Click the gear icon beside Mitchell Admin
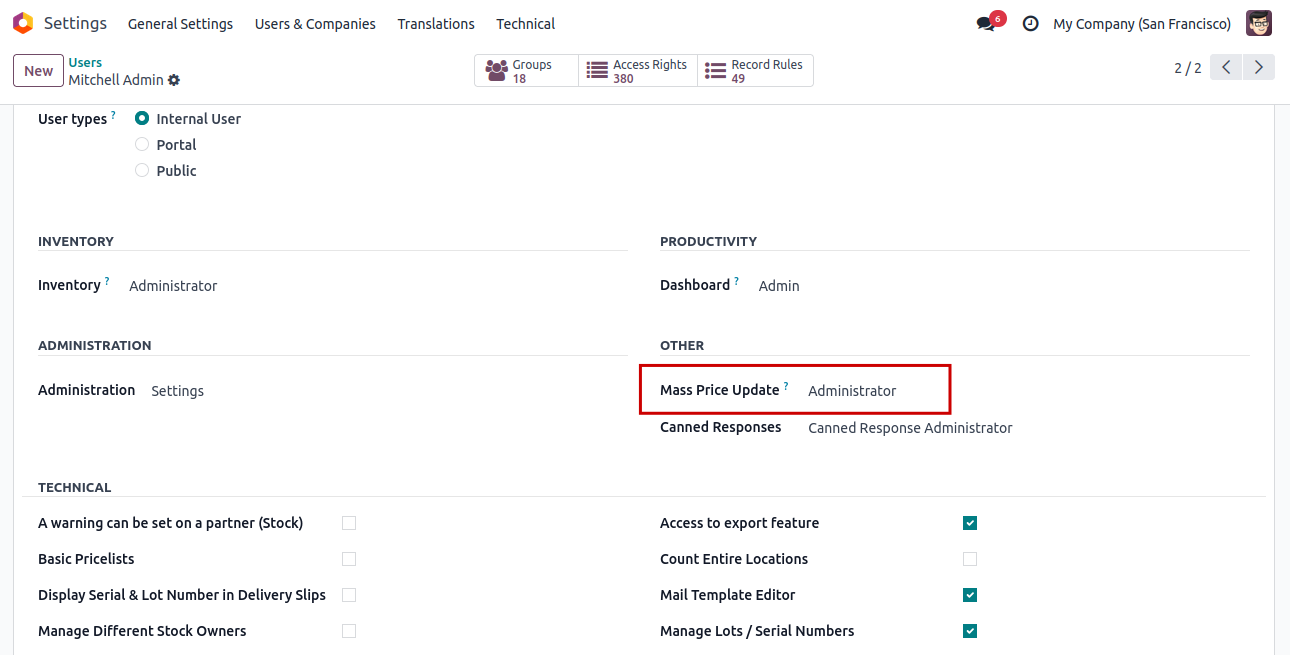The image size is (1290, 655). pyautogui.click(x=174, y=80)
